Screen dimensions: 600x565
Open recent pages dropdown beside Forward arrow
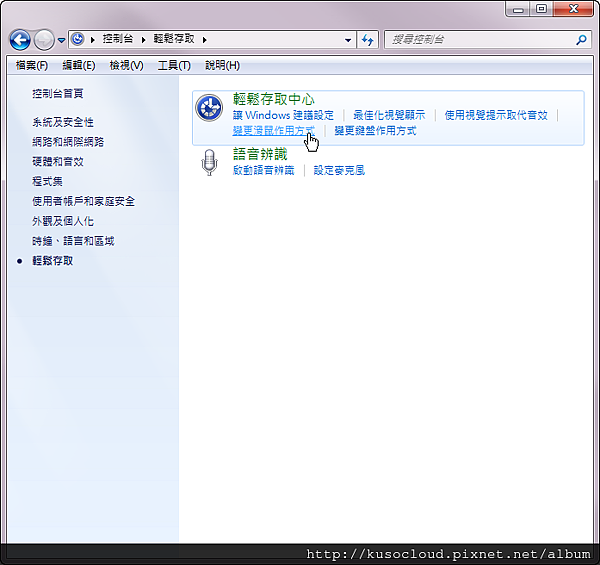click(61, 40)
